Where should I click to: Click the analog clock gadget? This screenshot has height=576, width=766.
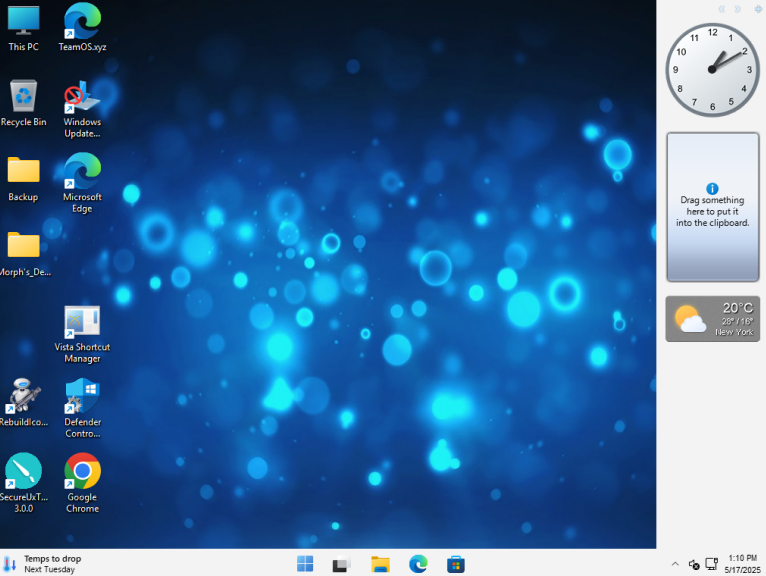(712, 70)
